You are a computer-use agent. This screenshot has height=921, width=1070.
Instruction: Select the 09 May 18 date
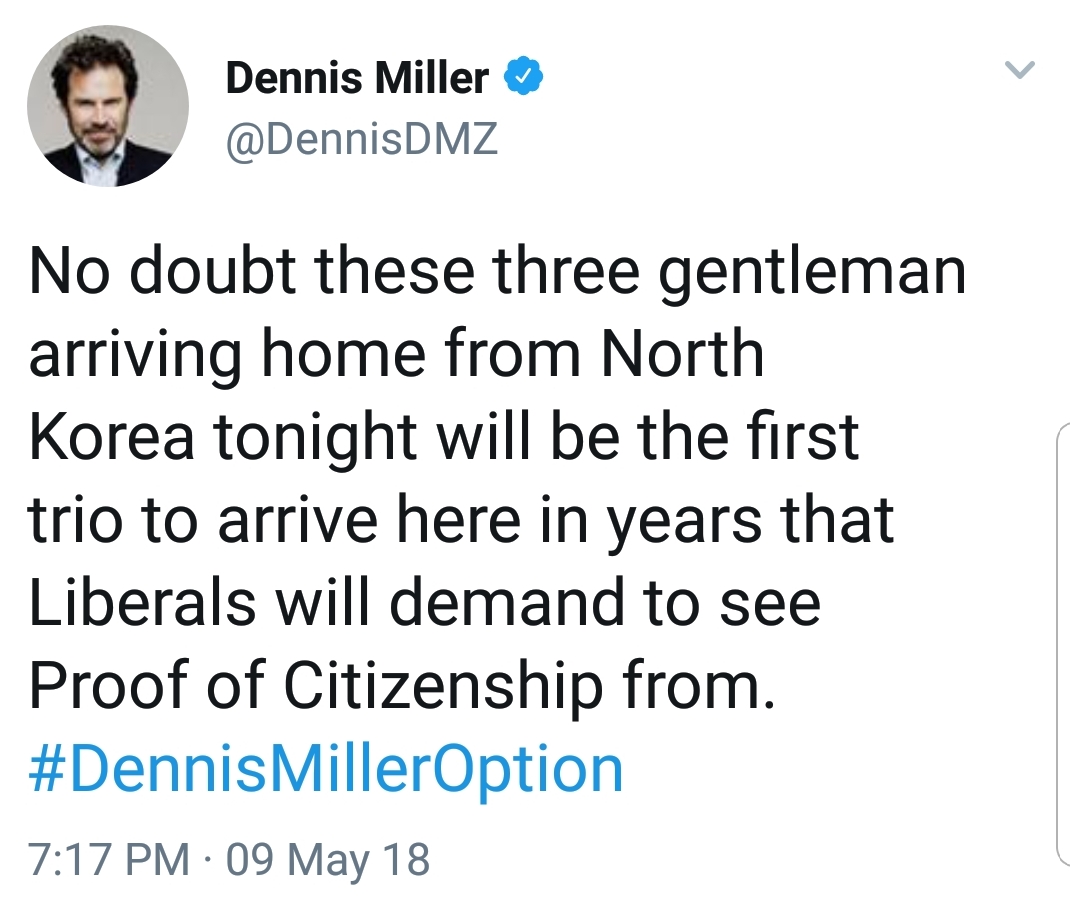(328, 859)
